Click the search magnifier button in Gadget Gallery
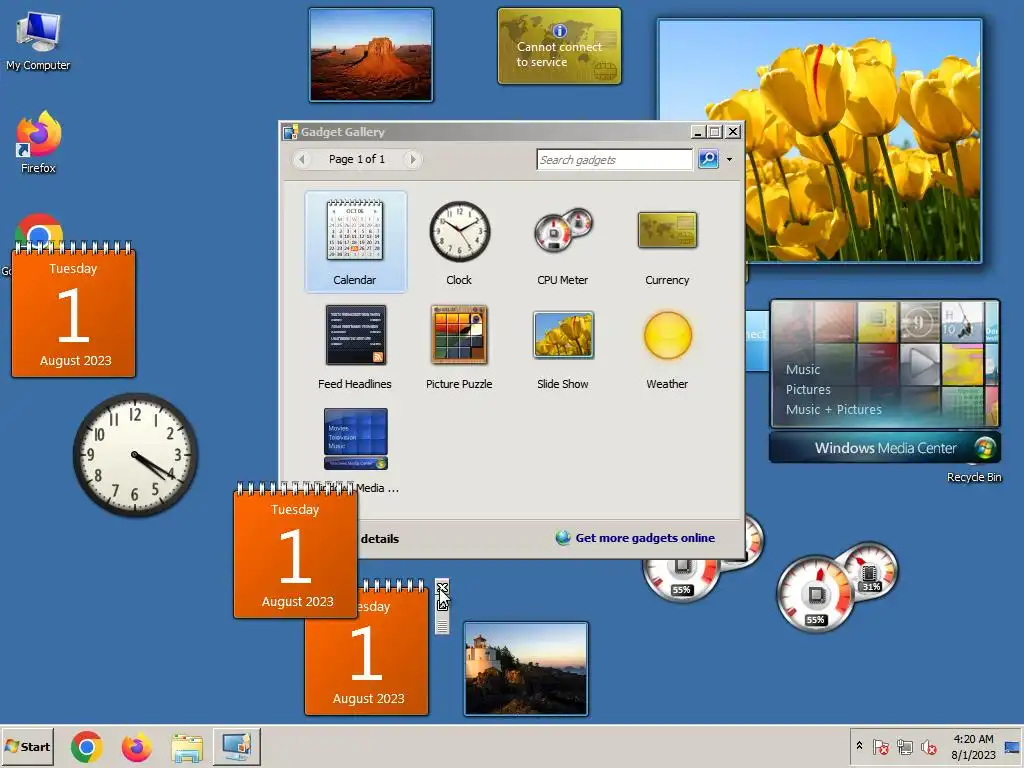The image size is (1024, 768). point(708,159)
